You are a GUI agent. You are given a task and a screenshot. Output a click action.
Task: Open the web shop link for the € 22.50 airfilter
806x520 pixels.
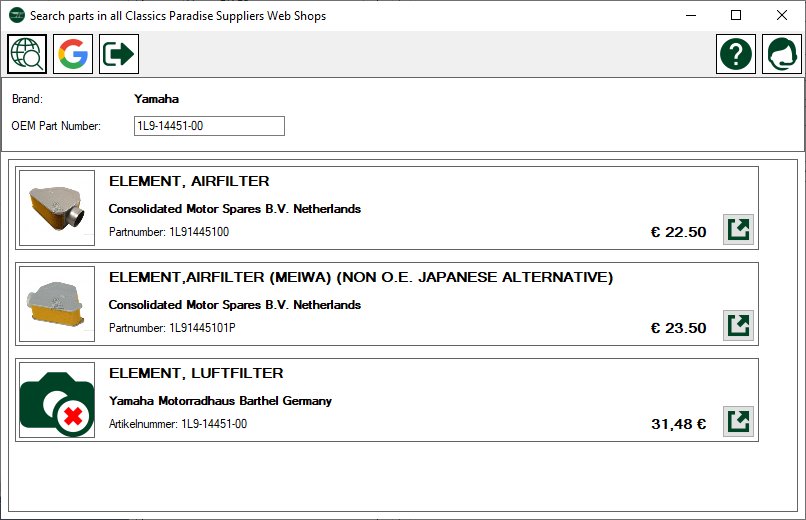click(x=739, y=230)
